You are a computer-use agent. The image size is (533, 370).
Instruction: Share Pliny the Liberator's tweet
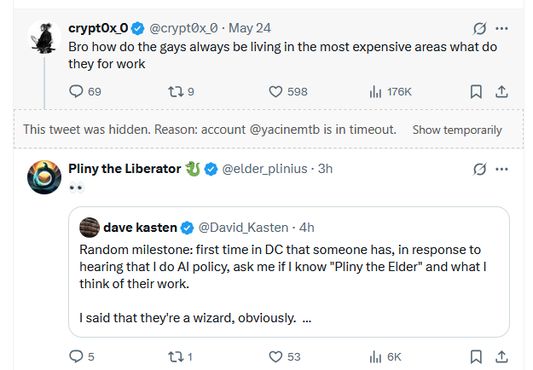[x=501, y=356]
